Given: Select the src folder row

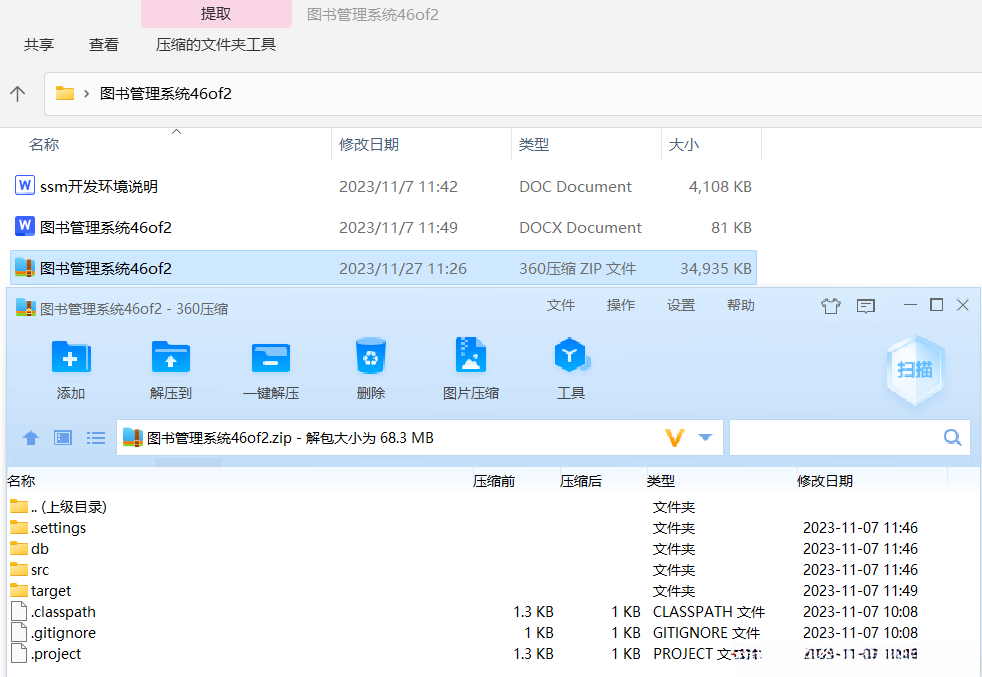Looking at the screenshot, I should 39,570.
